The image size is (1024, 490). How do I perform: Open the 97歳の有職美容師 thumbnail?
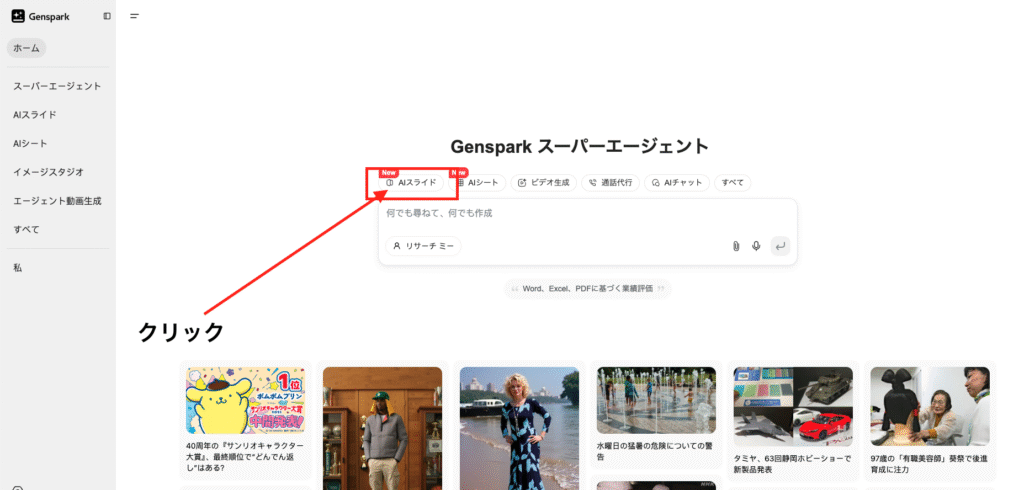(930, 406)
